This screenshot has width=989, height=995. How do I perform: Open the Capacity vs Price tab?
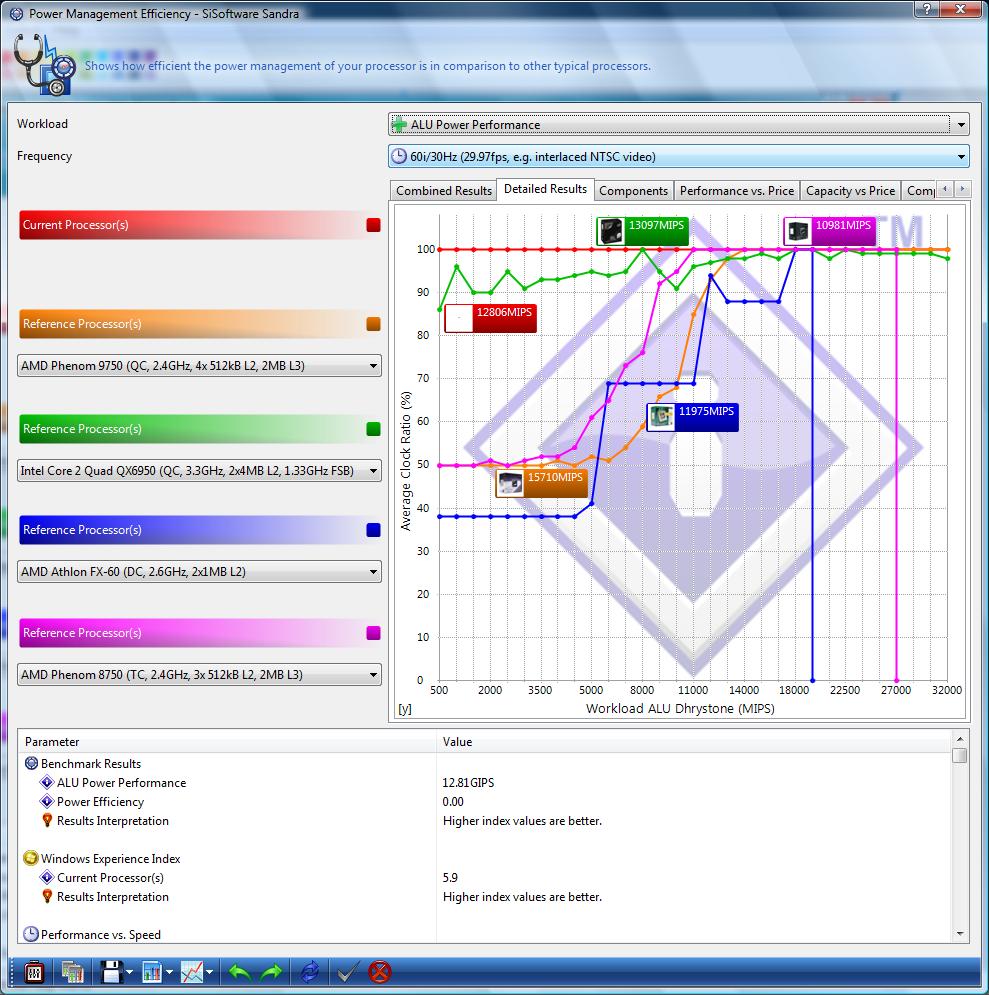(850, 190)
